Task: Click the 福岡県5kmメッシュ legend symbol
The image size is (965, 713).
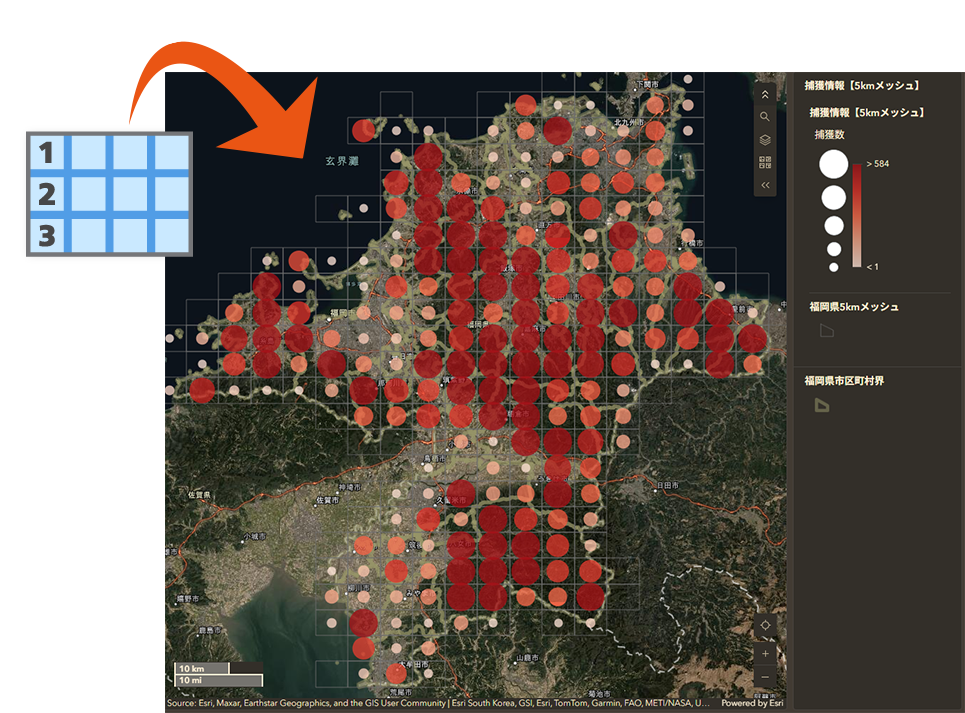Action: pyautogui.click(x=827, y=330)
